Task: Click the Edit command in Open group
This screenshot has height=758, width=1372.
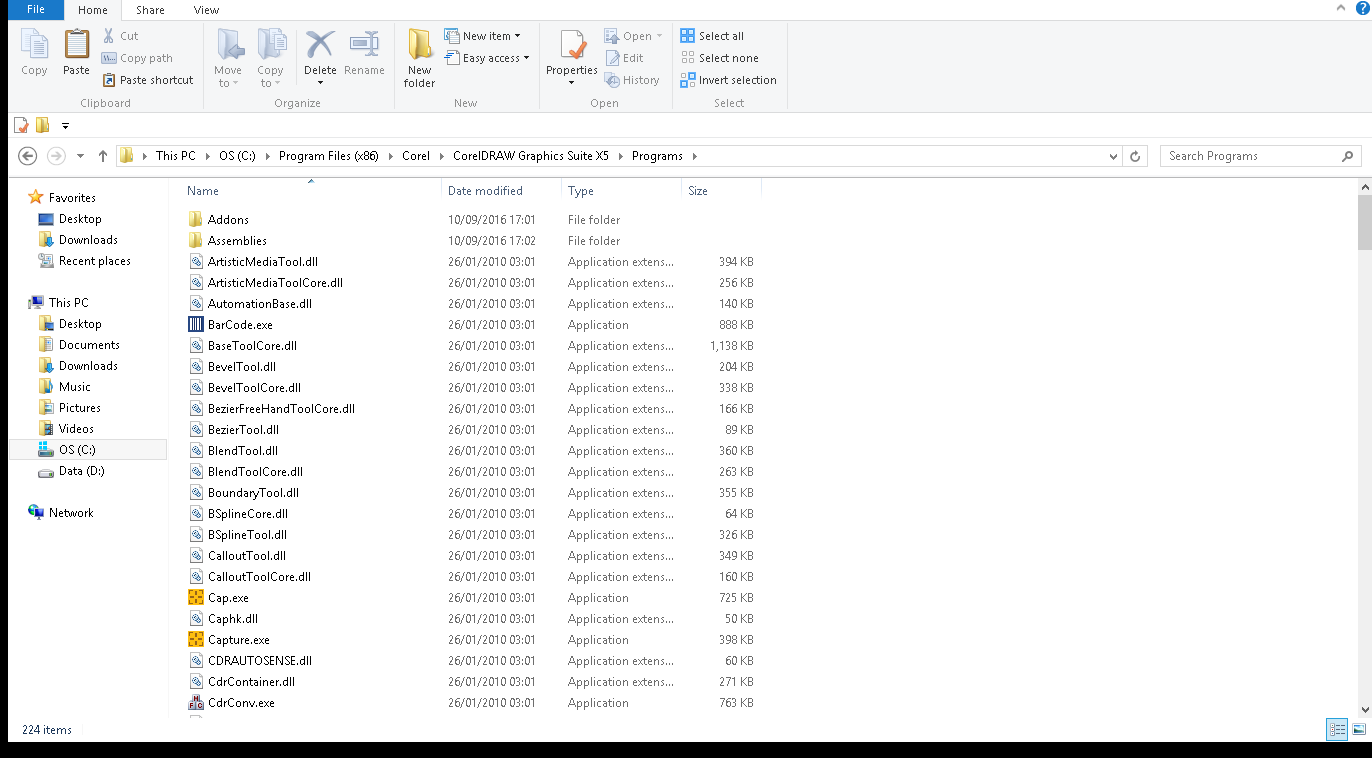Action: point(624,58)
